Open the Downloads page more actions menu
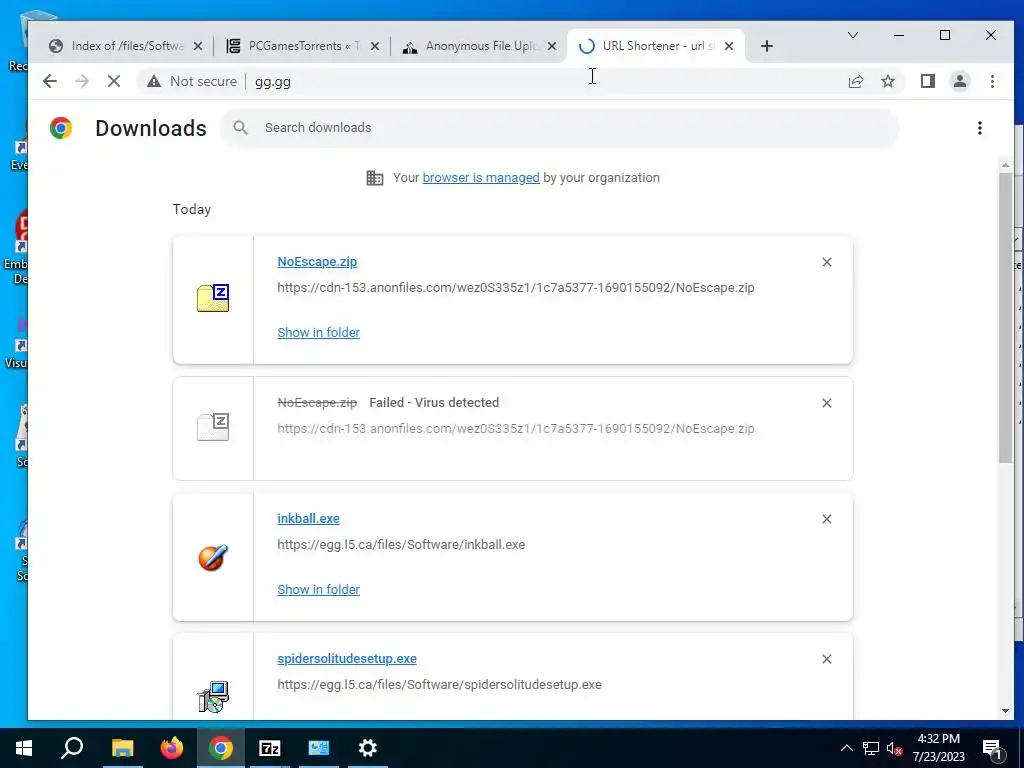Image resolution: width=1024 pixels, height=768 pixels. [980, 128]
